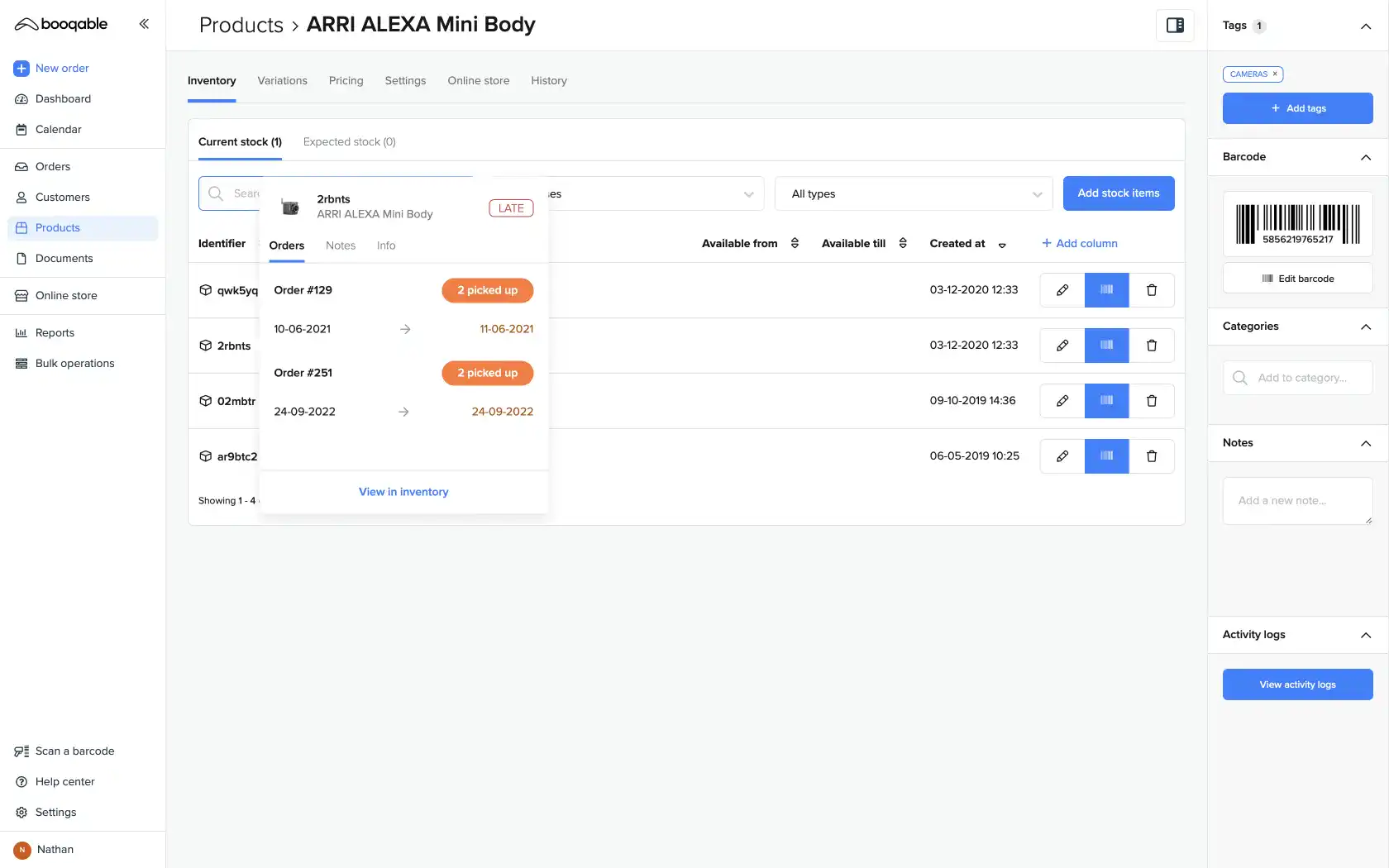Toggle the right side panel layout icon
This screenshot has height=868, width=1389.
tap(1175, 25)
